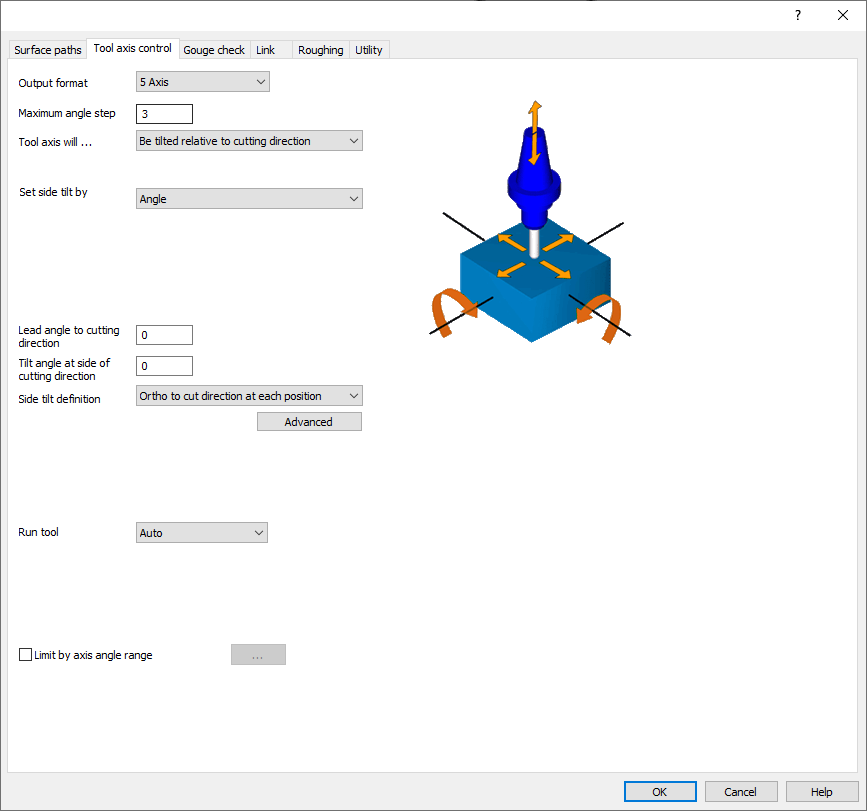867x811 pixels.
Task: Close the dialog with the X icon
Action: [x=842, y=15]
